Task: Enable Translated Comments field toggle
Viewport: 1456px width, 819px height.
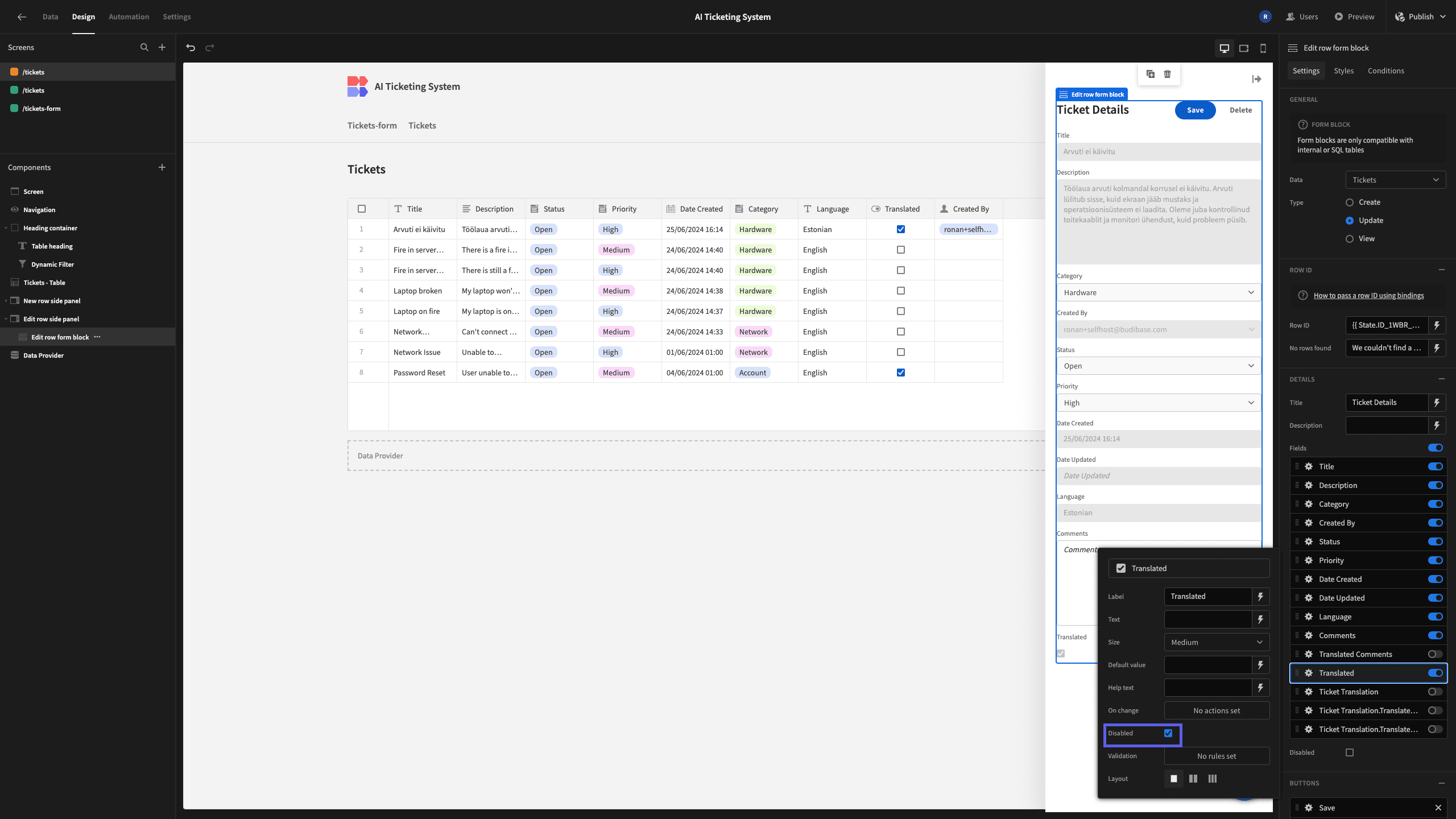Action: pyautogui.click(x=1436, y=654)
